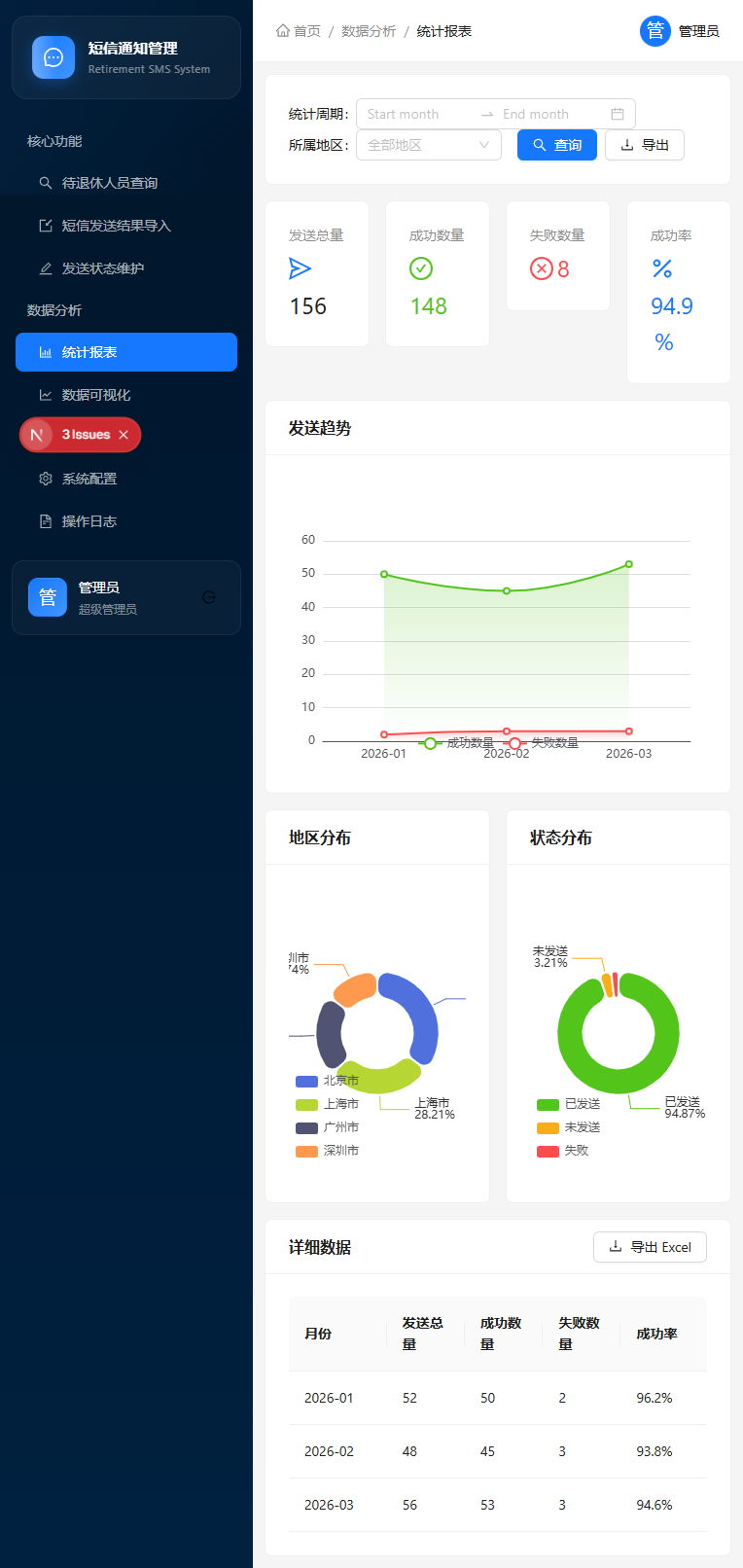Open the 所属地区 region dropdown
This screenshot has height=1568, width=743.
pos(429,145)
